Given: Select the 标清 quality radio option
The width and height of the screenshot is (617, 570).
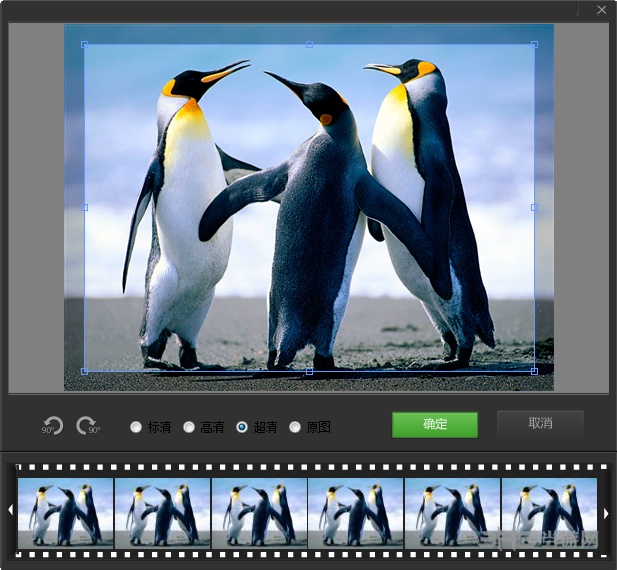Looking at the screenshot, I should (x=136, y=427).
